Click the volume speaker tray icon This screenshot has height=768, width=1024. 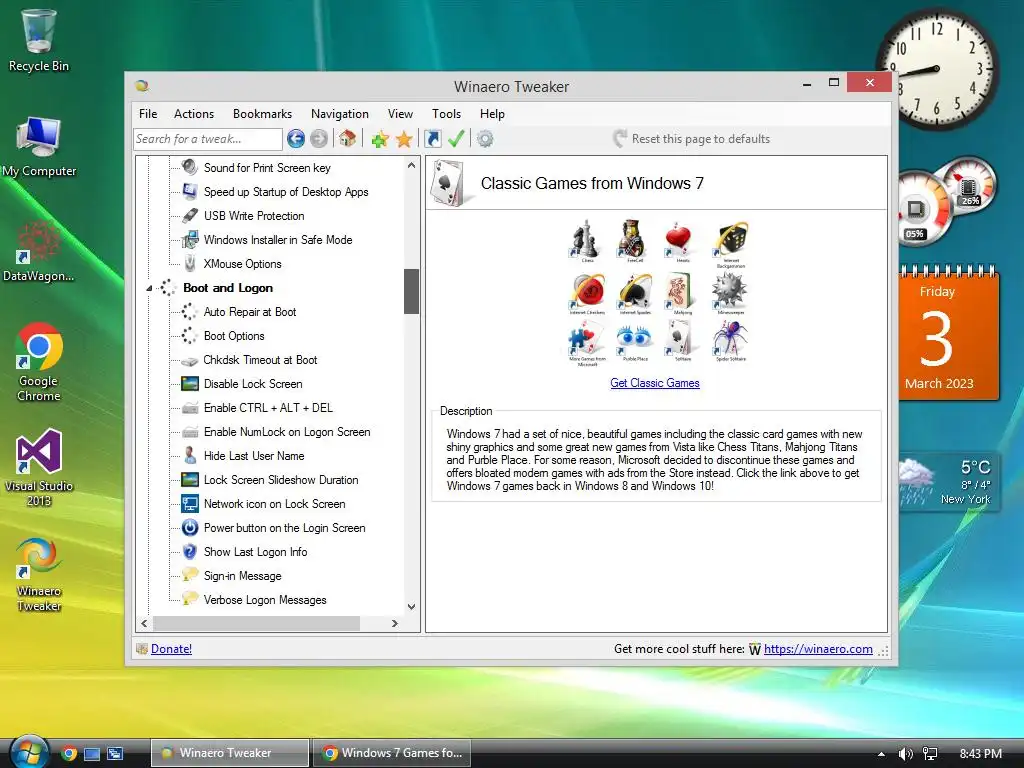click(x=905, y=754)
